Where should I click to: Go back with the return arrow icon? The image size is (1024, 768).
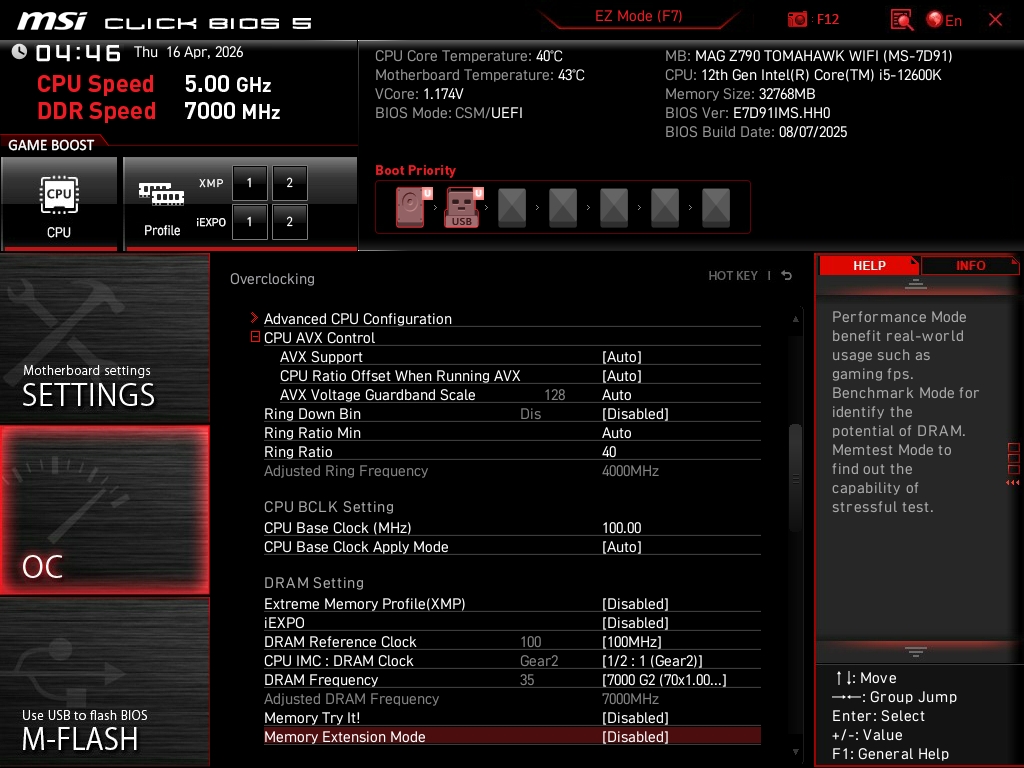(787, 276)
